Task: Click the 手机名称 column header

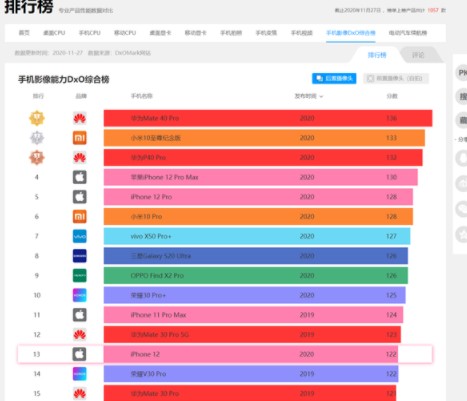Action: coord(141,96)
